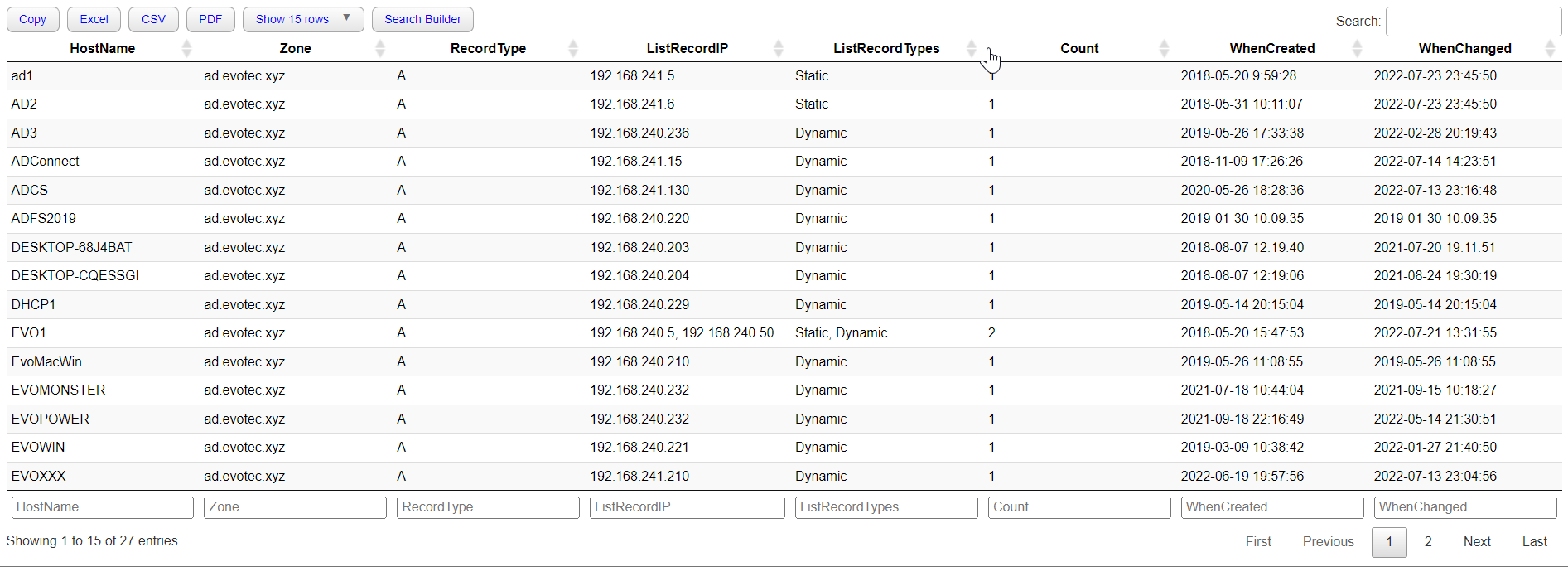Click the HostName filter field
Viewport: 1568px width, 567px height.
(103, 507)
